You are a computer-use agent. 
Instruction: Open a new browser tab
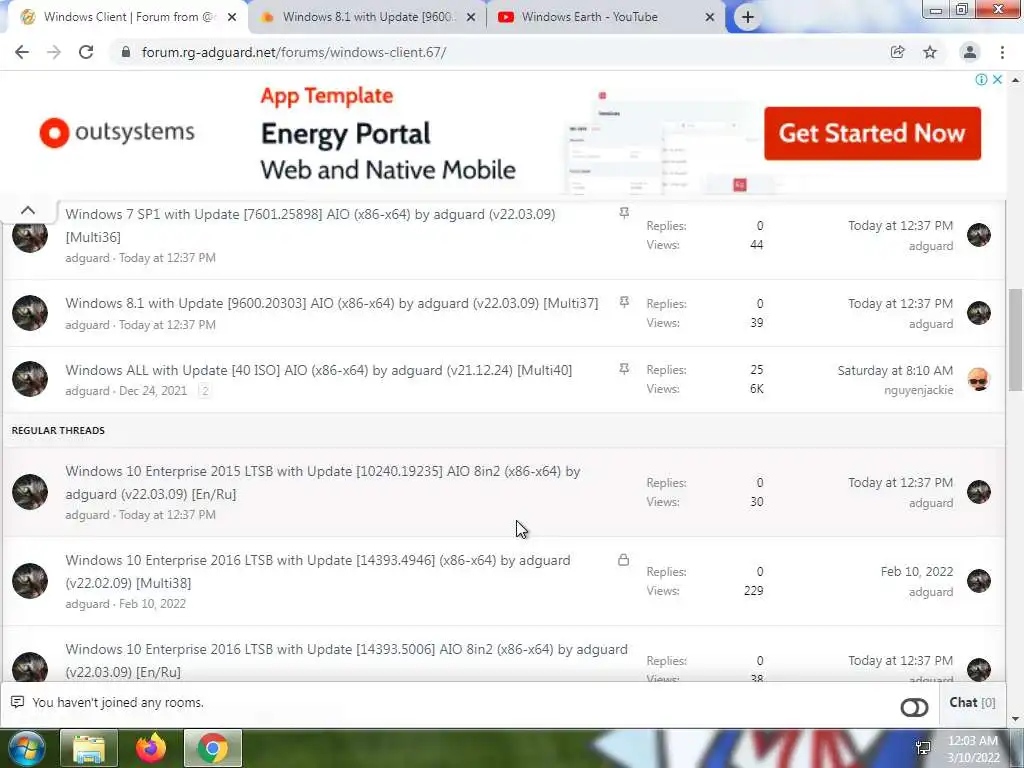(748, 18)
